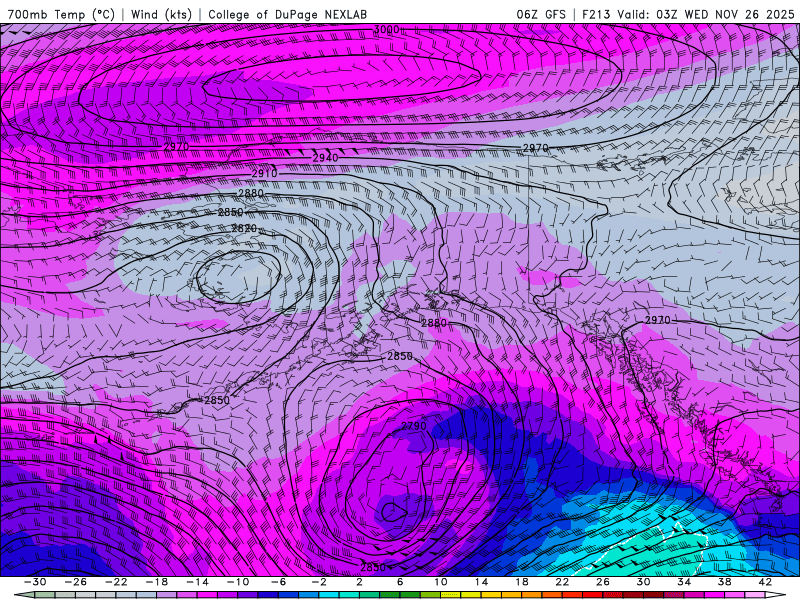This screenshot has height=600, width=800.
Task: Click the -14 legend value
Action: click(197, 582)
